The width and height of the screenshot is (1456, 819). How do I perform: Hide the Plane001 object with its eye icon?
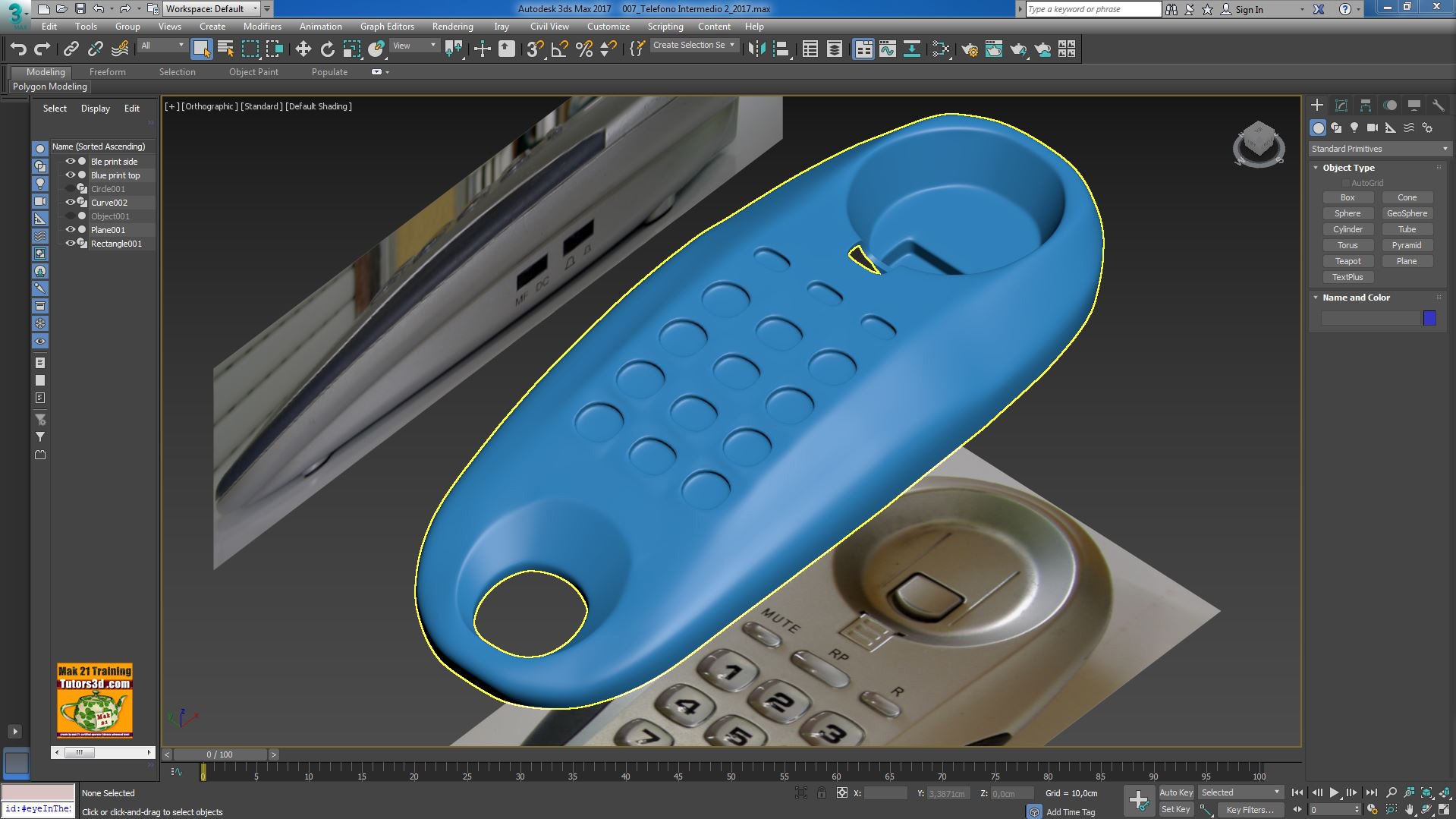click(69, 230)
